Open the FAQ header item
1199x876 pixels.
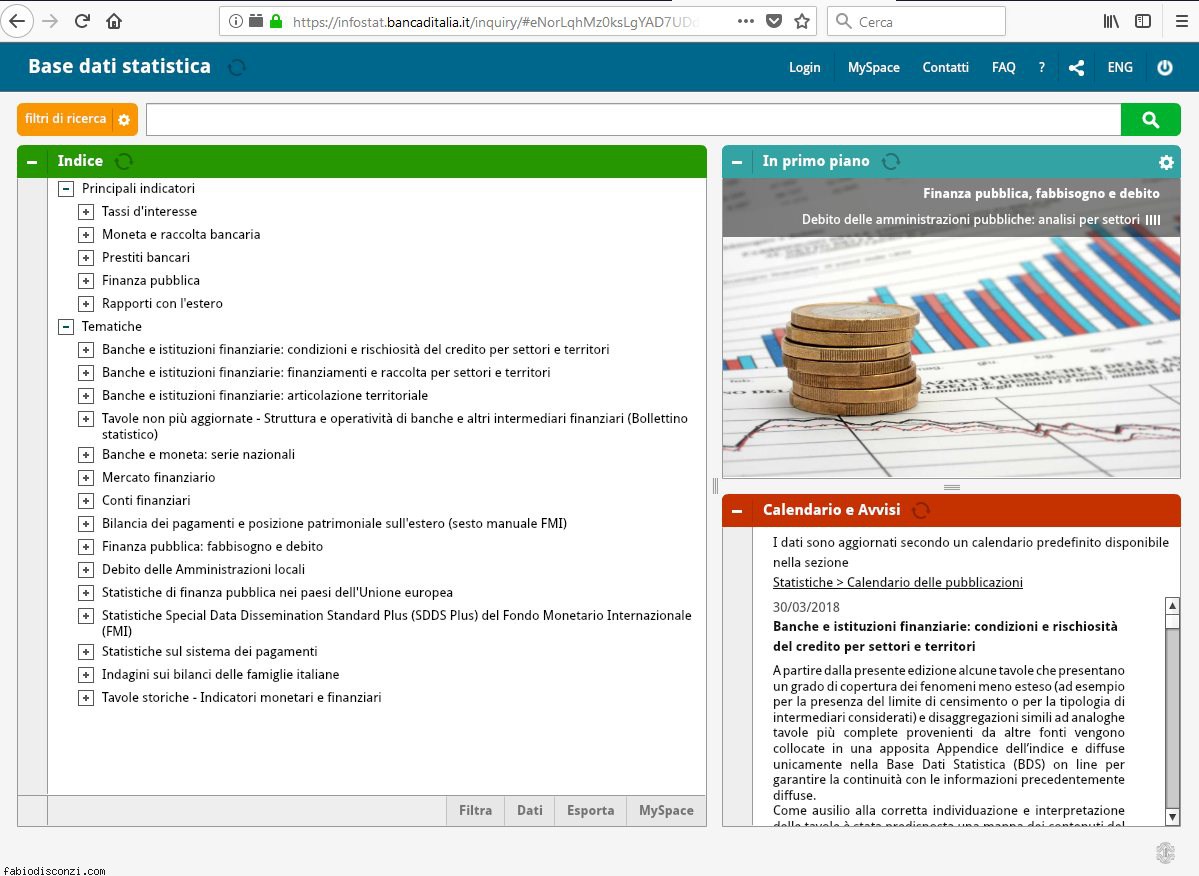click(x=1003, y=67)
